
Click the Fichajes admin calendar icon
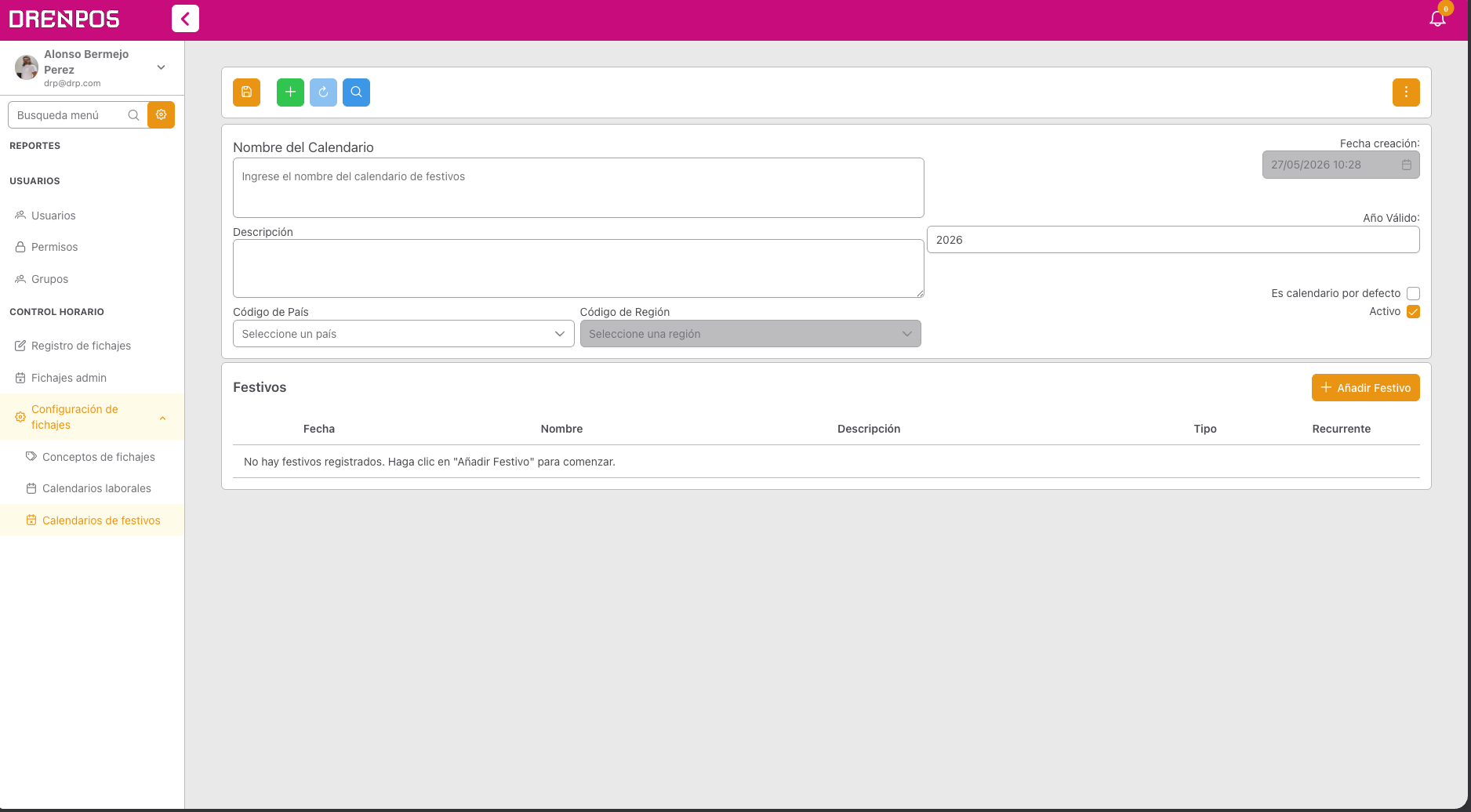pyautogui.click(x=20, y=378)
